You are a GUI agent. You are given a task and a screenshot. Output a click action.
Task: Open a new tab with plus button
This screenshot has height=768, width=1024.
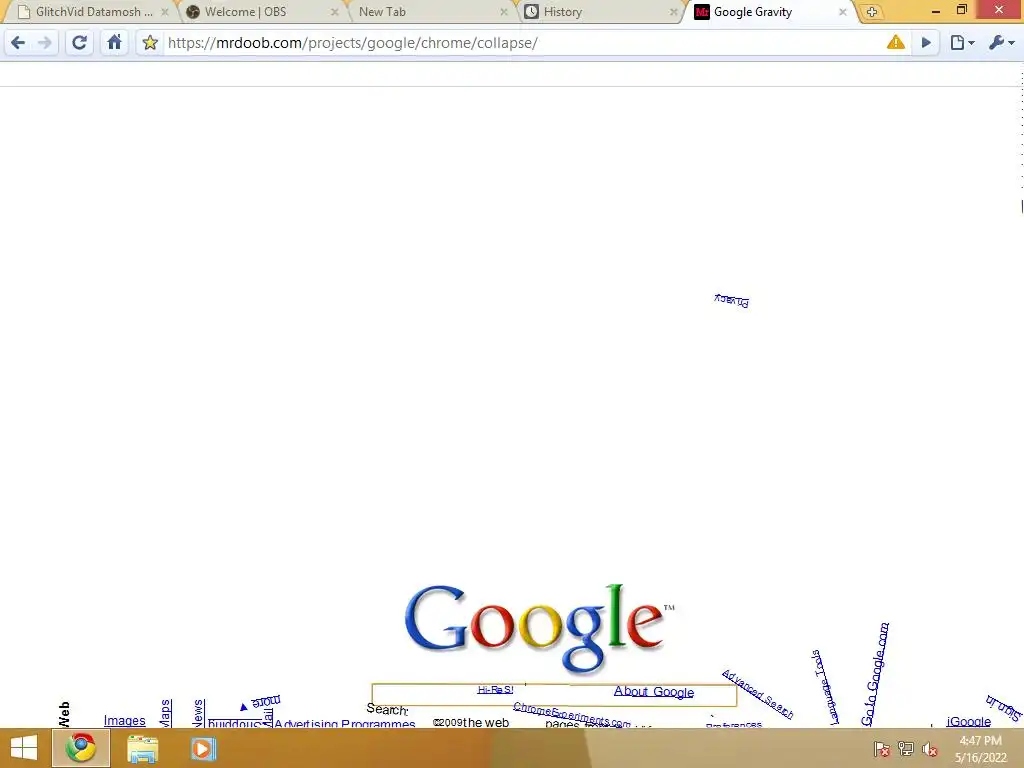click(x=871, y=12)
